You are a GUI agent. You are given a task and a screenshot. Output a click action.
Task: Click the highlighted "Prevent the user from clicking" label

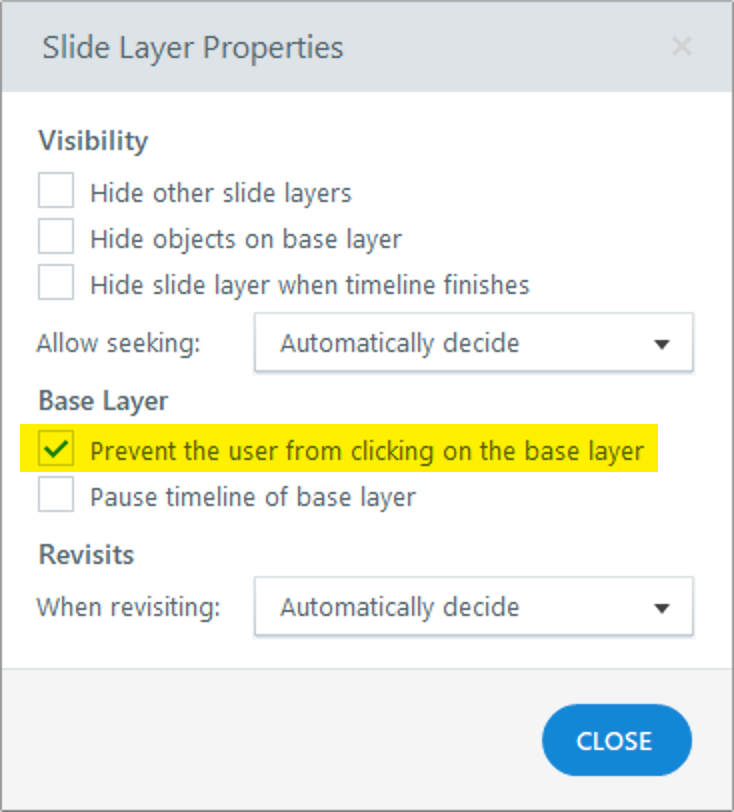(366, 451)
